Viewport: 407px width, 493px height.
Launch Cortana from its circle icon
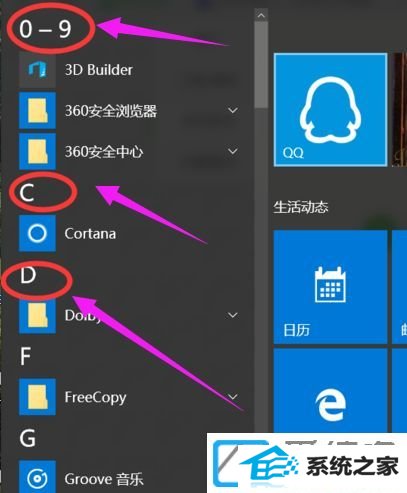(x=37, y=233)
